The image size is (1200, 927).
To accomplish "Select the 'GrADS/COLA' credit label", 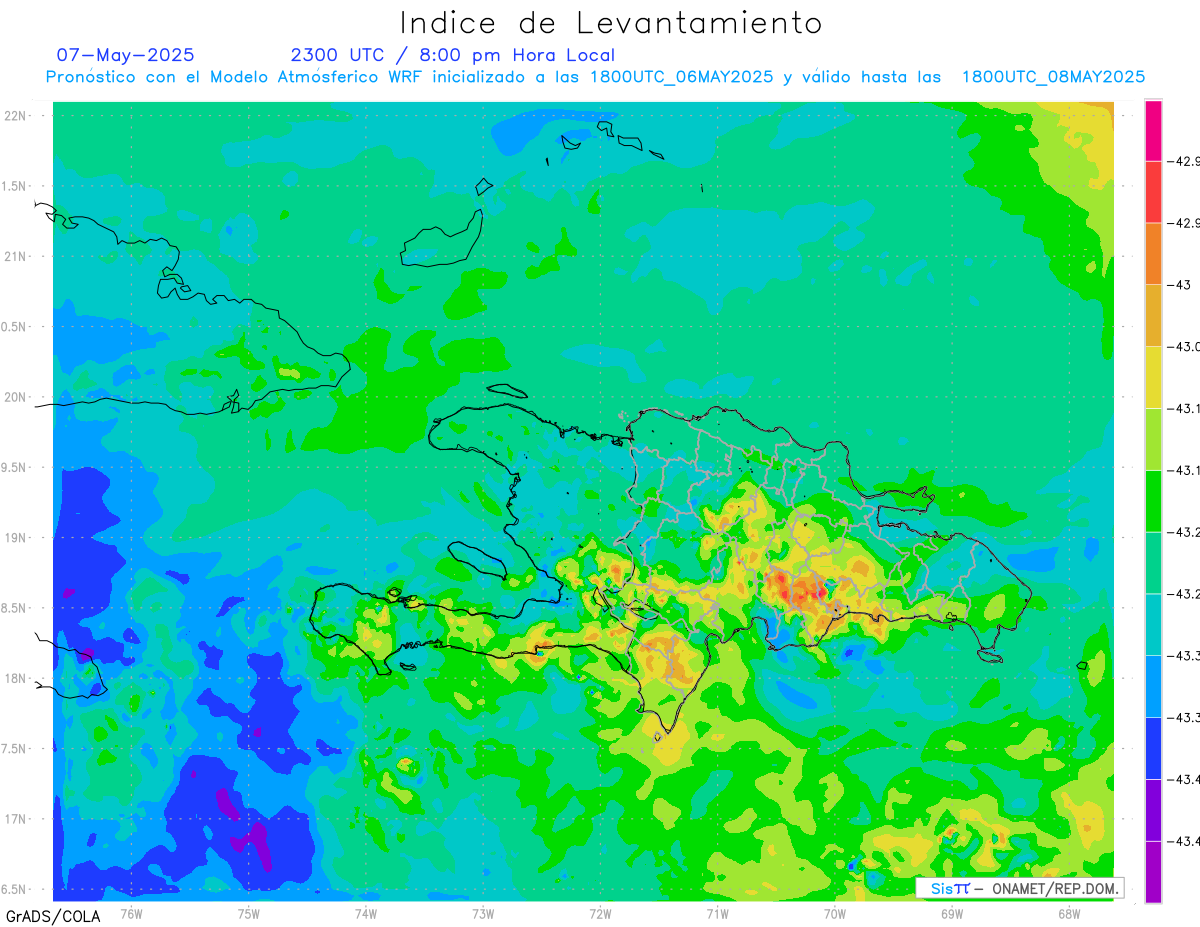I will (53, 916).
